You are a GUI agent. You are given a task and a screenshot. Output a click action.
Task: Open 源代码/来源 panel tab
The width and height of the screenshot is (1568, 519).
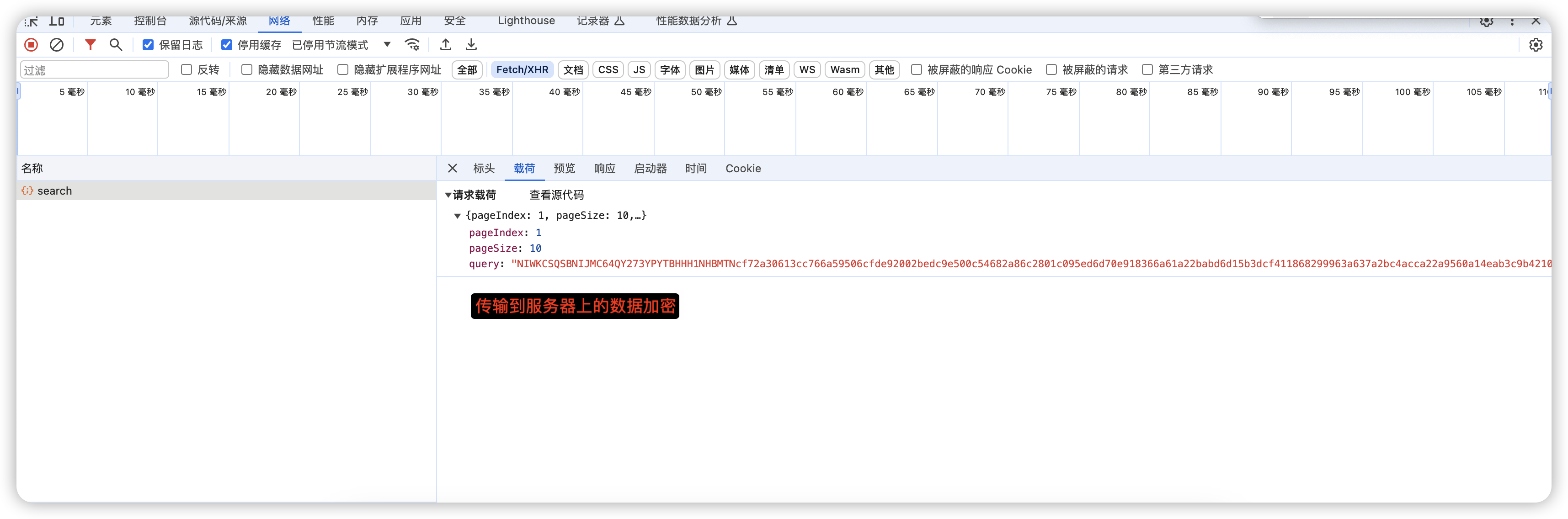(218, 21)
